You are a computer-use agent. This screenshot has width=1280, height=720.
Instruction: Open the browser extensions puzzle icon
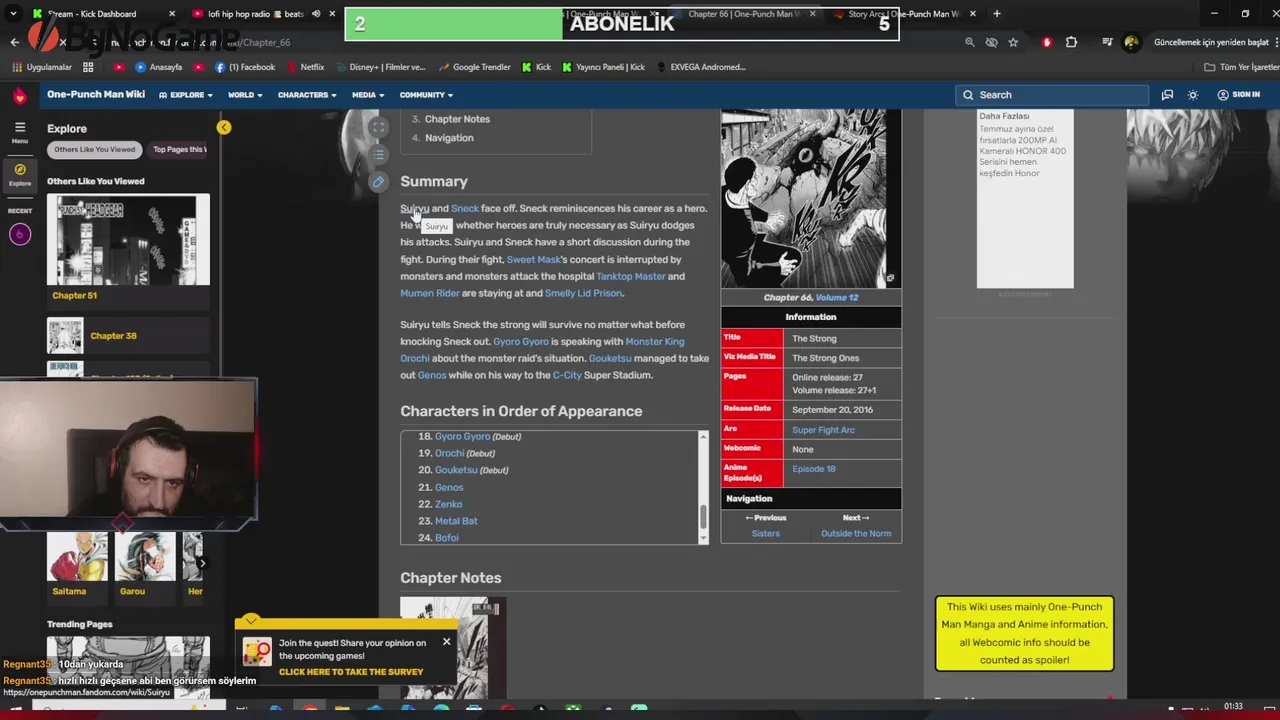(1071, 43)
